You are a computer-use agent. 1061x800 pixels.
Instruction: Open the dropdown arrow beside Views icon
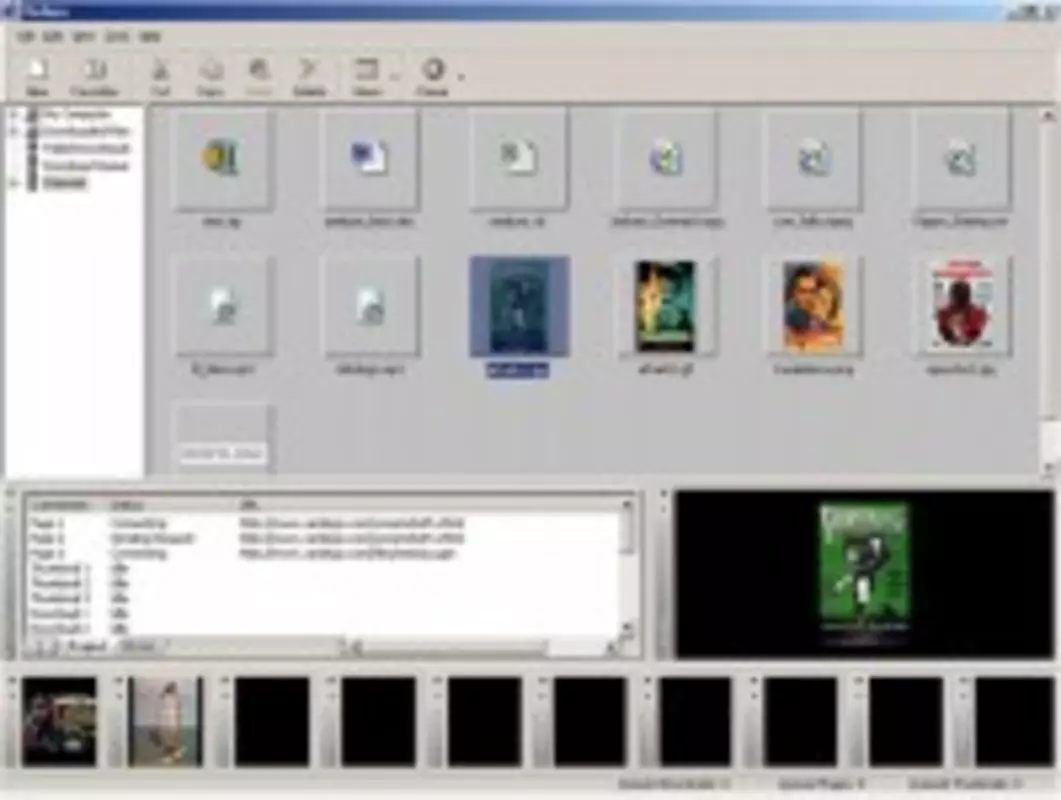point(395,76)
